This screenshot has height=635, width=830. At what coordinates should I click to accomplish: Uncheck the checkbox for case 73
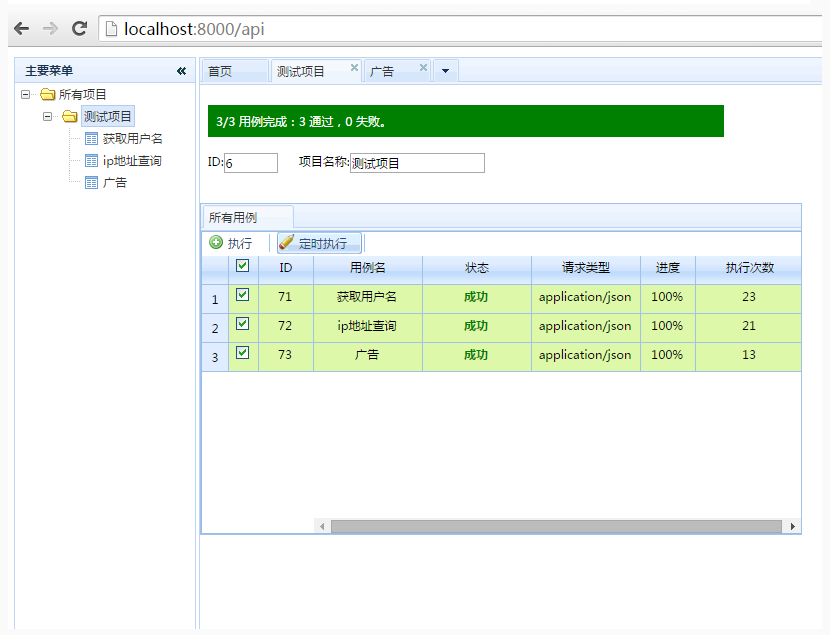pos(242,352)
